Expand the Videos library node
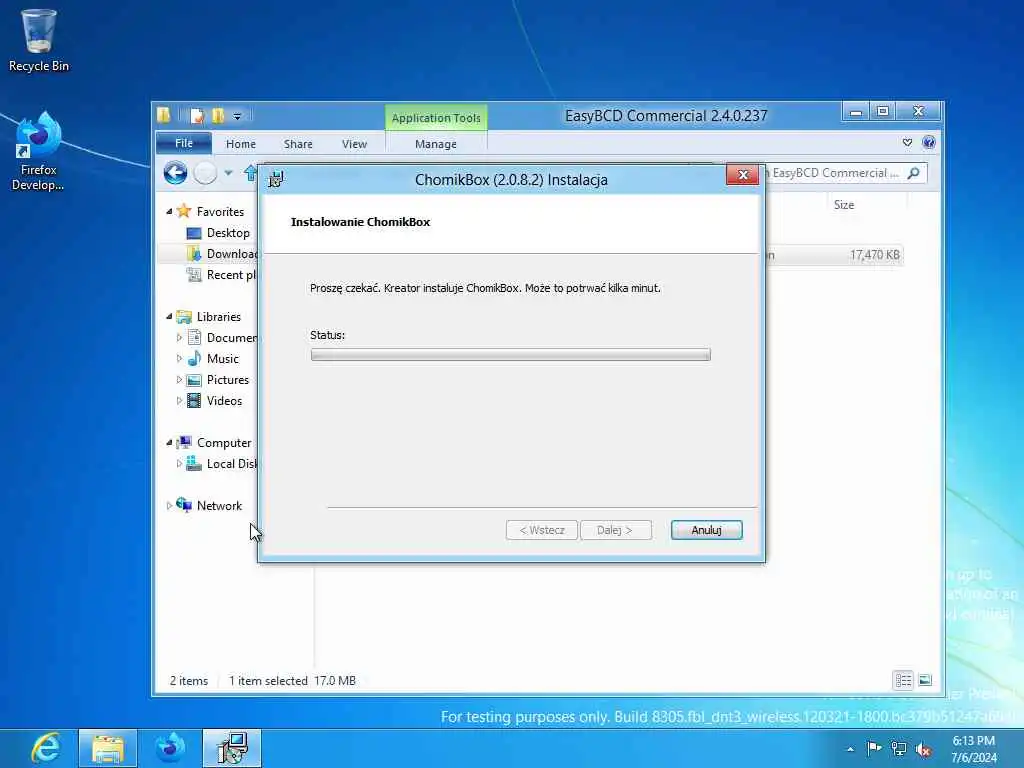 (x=179, y=401)
